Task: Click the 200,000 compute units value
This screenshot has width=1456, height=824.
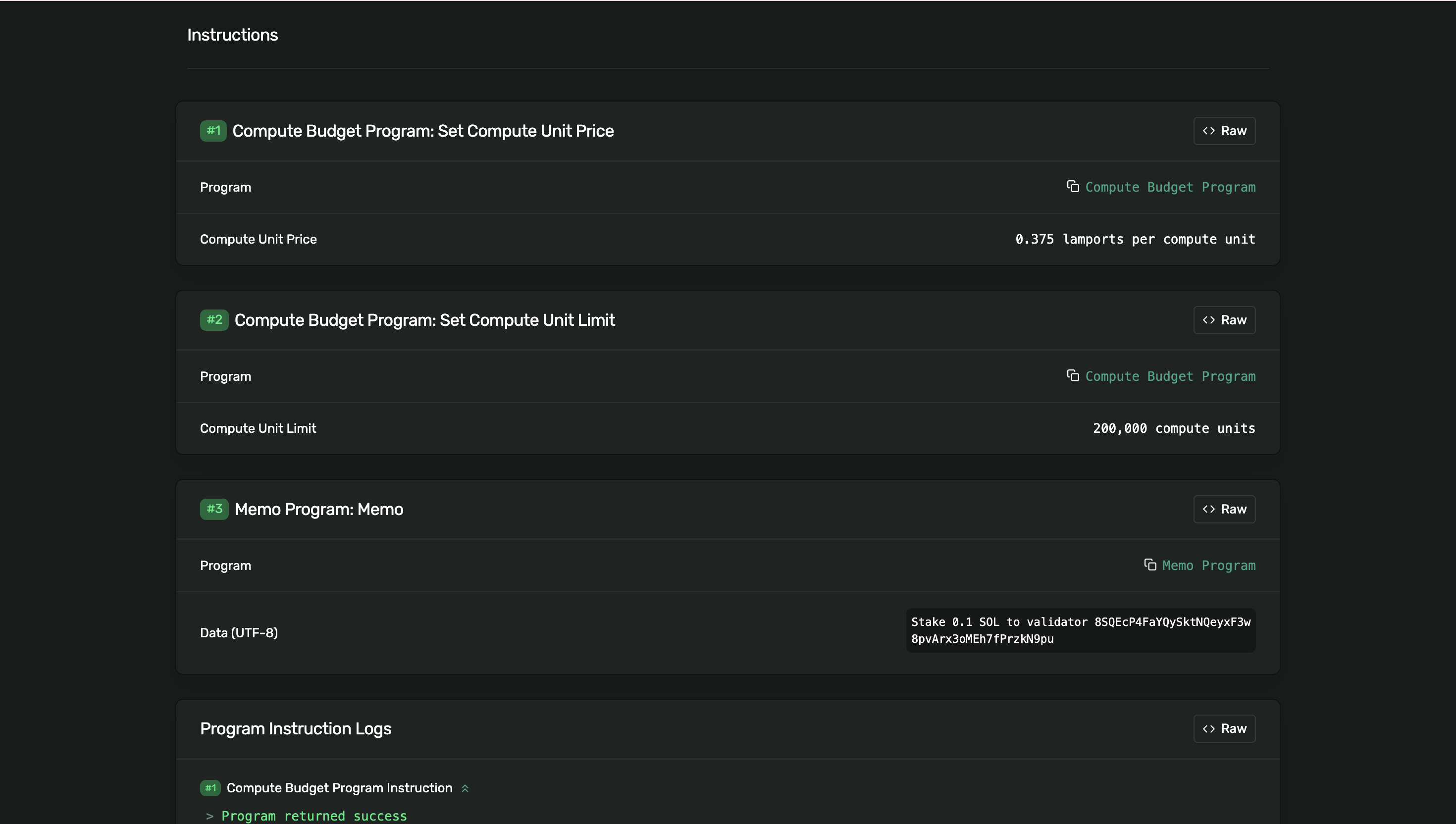Action: [1174, 428]
